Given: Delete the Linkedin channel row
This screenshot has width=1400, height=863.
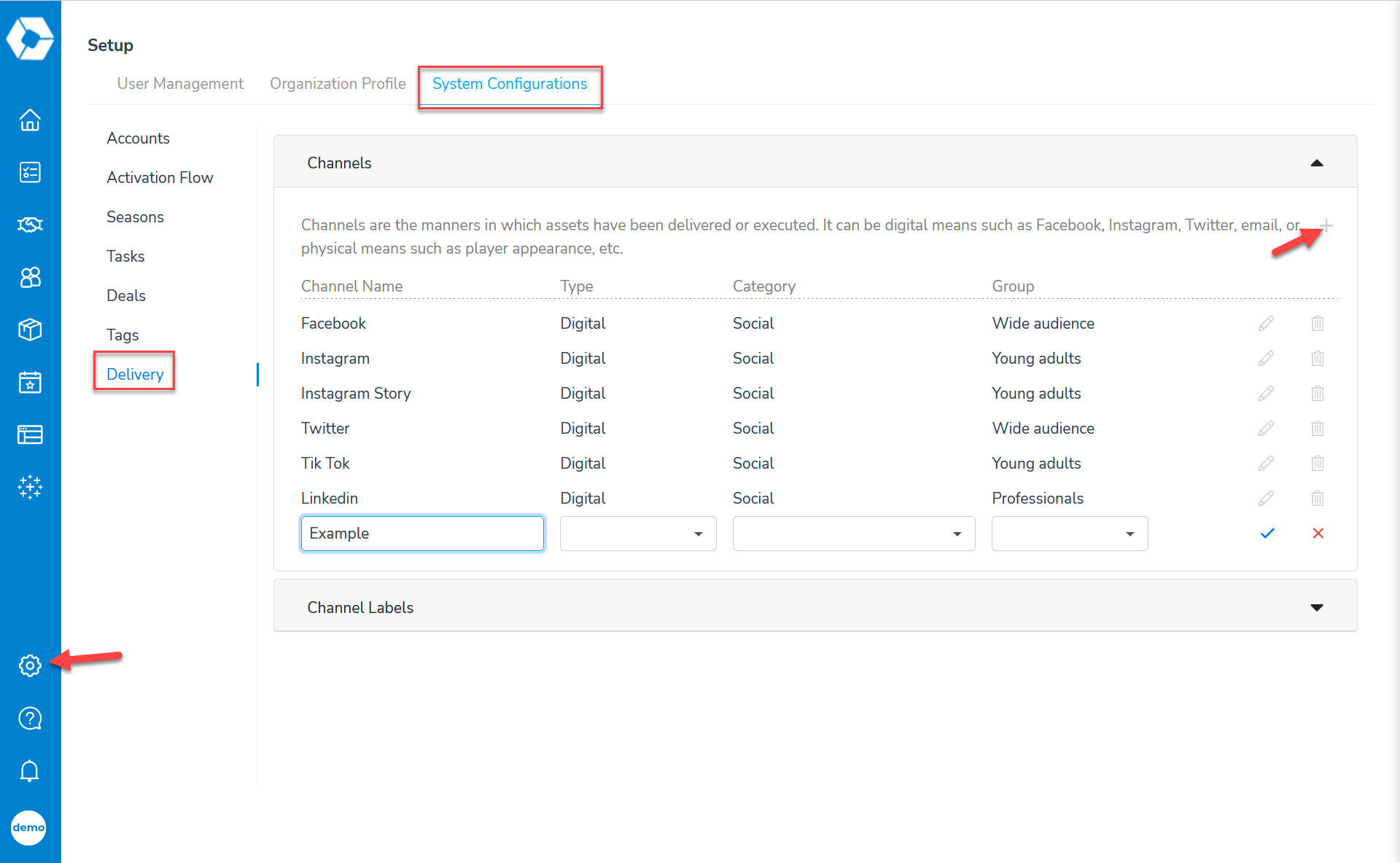Looking at the screenshot, I should (1318, 499).
